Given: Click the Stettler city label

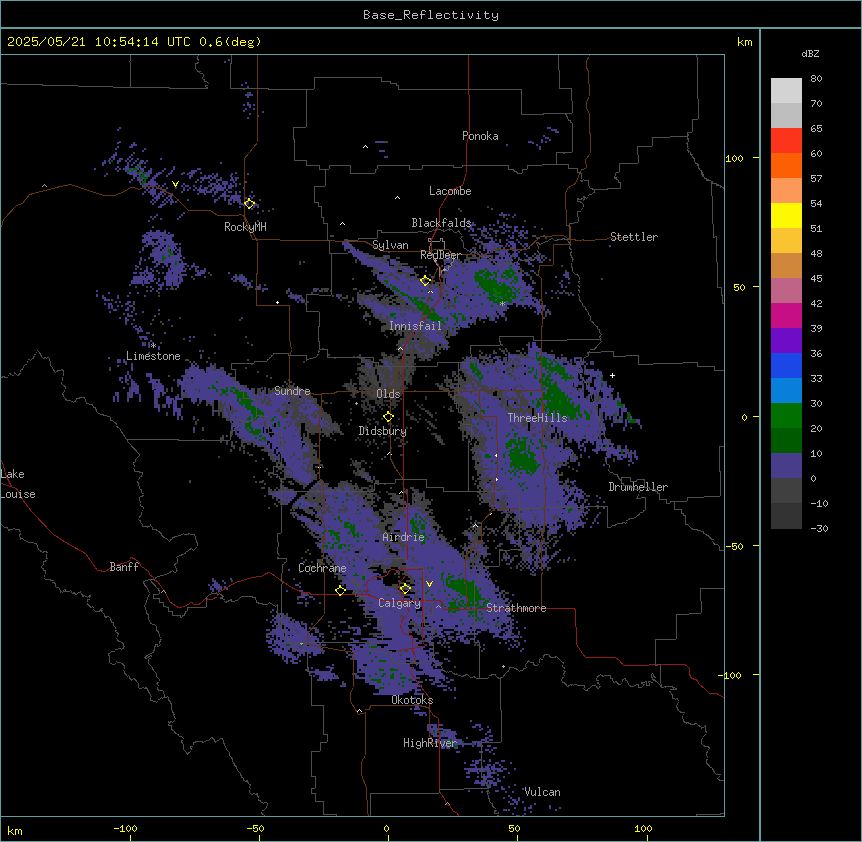Looking at the screenshot, I should click(x=634, y=237).
